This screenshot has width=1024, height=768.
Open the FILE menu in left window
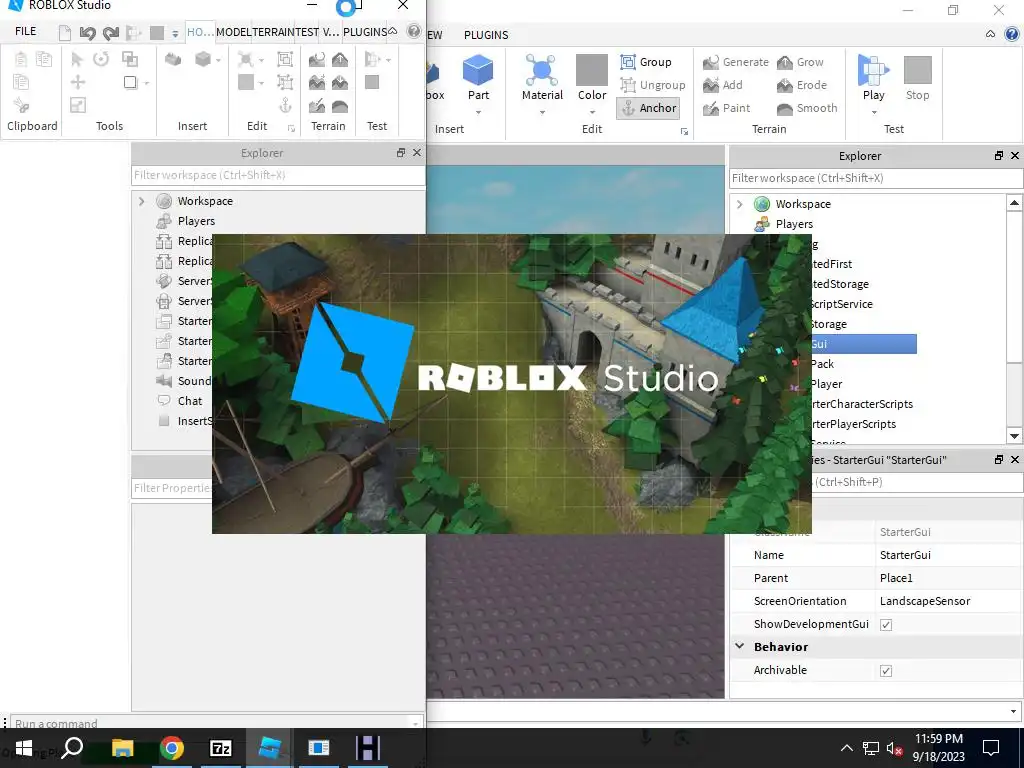coord(25,31)
